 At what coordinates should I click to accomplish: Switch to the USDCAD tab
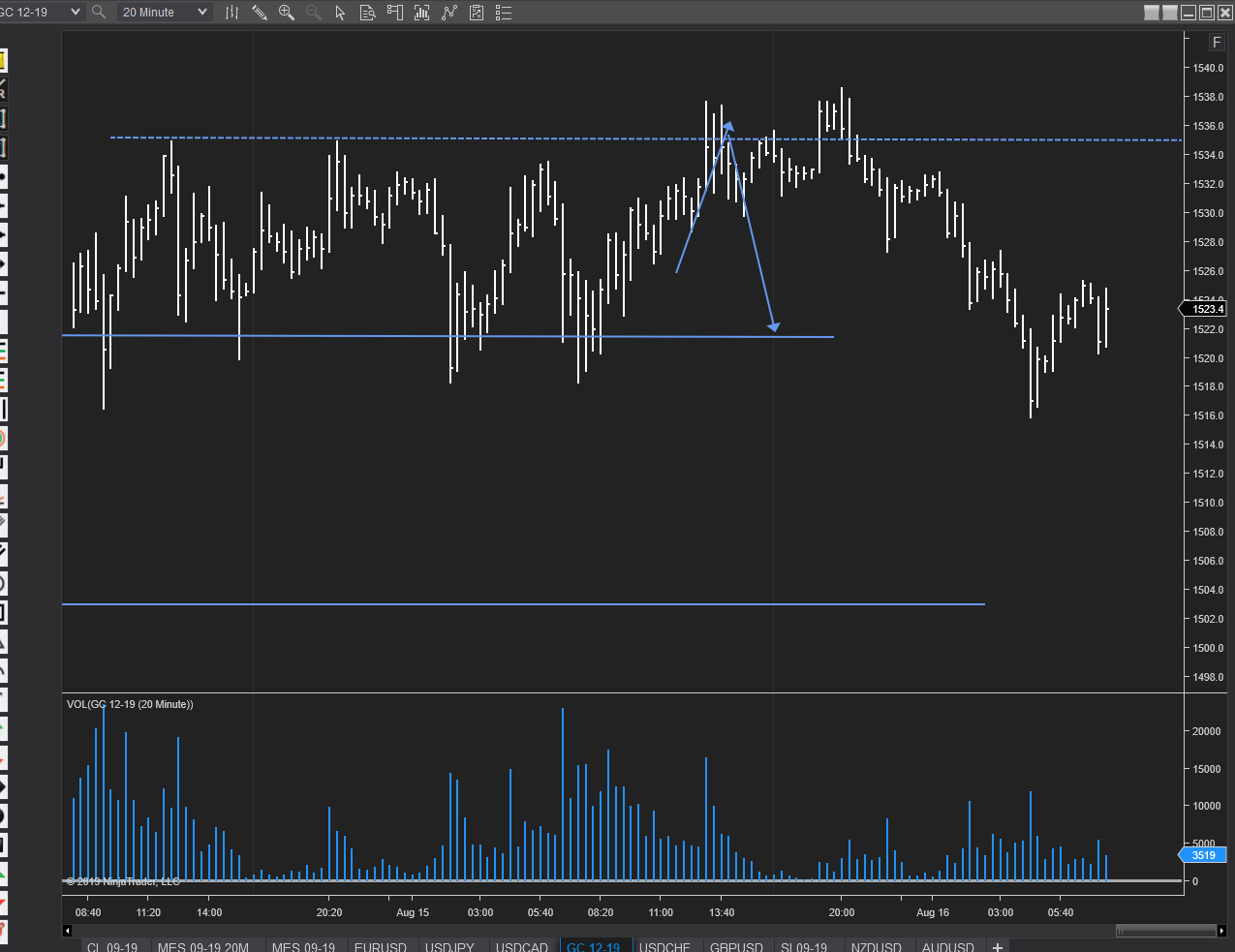coord(522,946)
